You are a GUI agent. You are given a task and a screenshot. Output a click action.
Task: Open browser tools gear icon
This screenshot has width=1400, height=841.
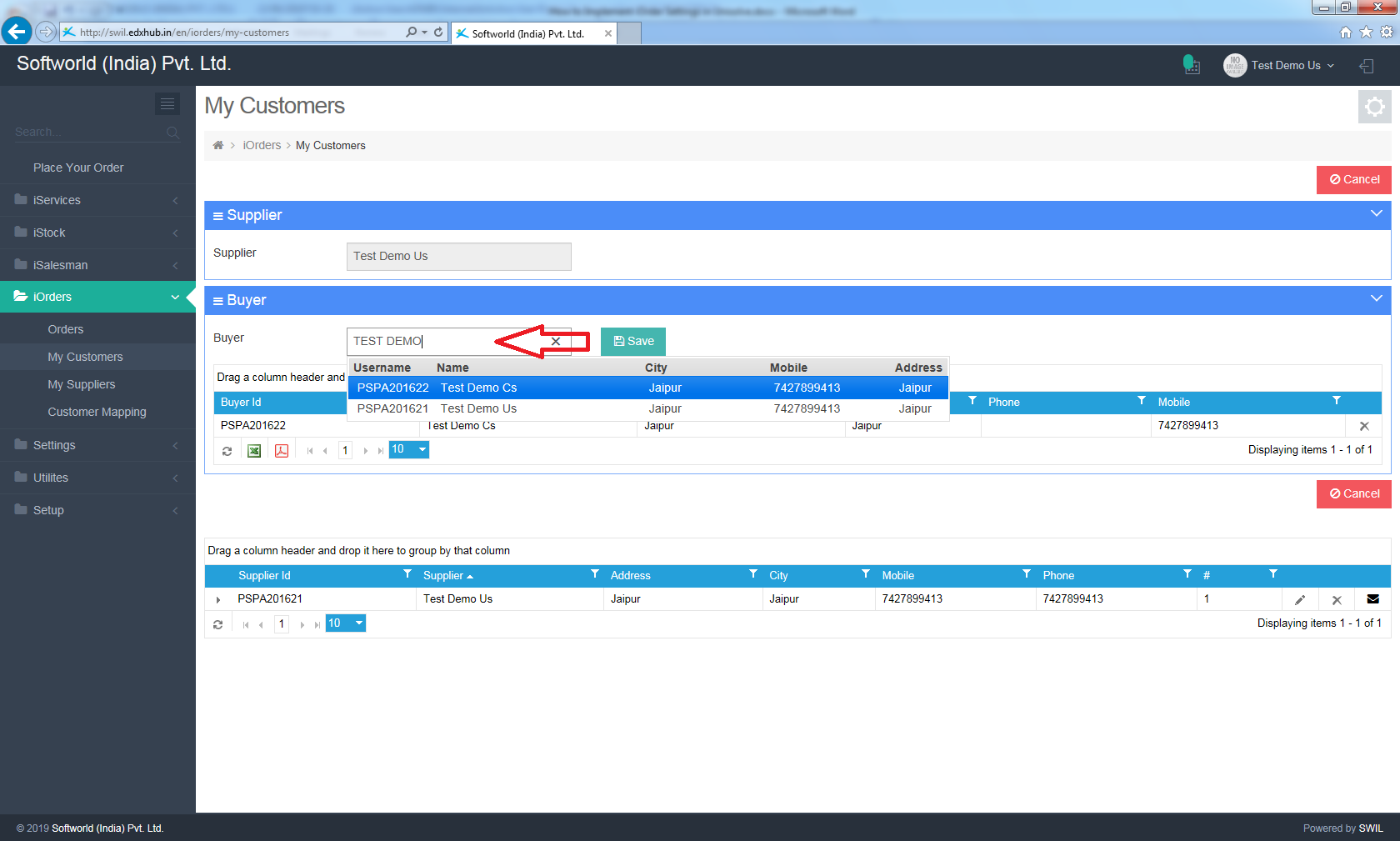click(1387, 32)
